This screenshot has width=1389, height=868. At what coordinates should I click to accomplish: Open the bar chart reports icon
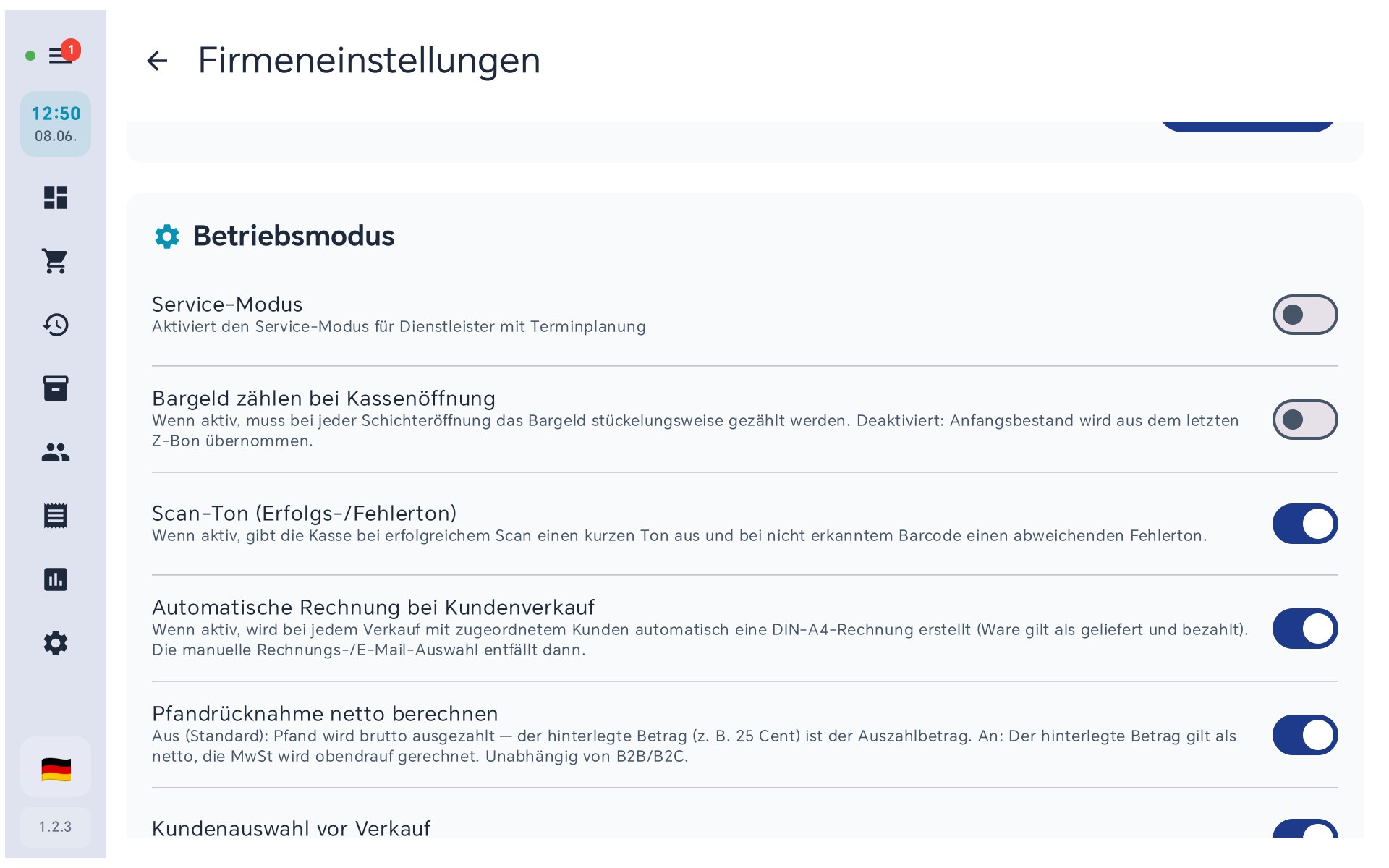[56, 579]
